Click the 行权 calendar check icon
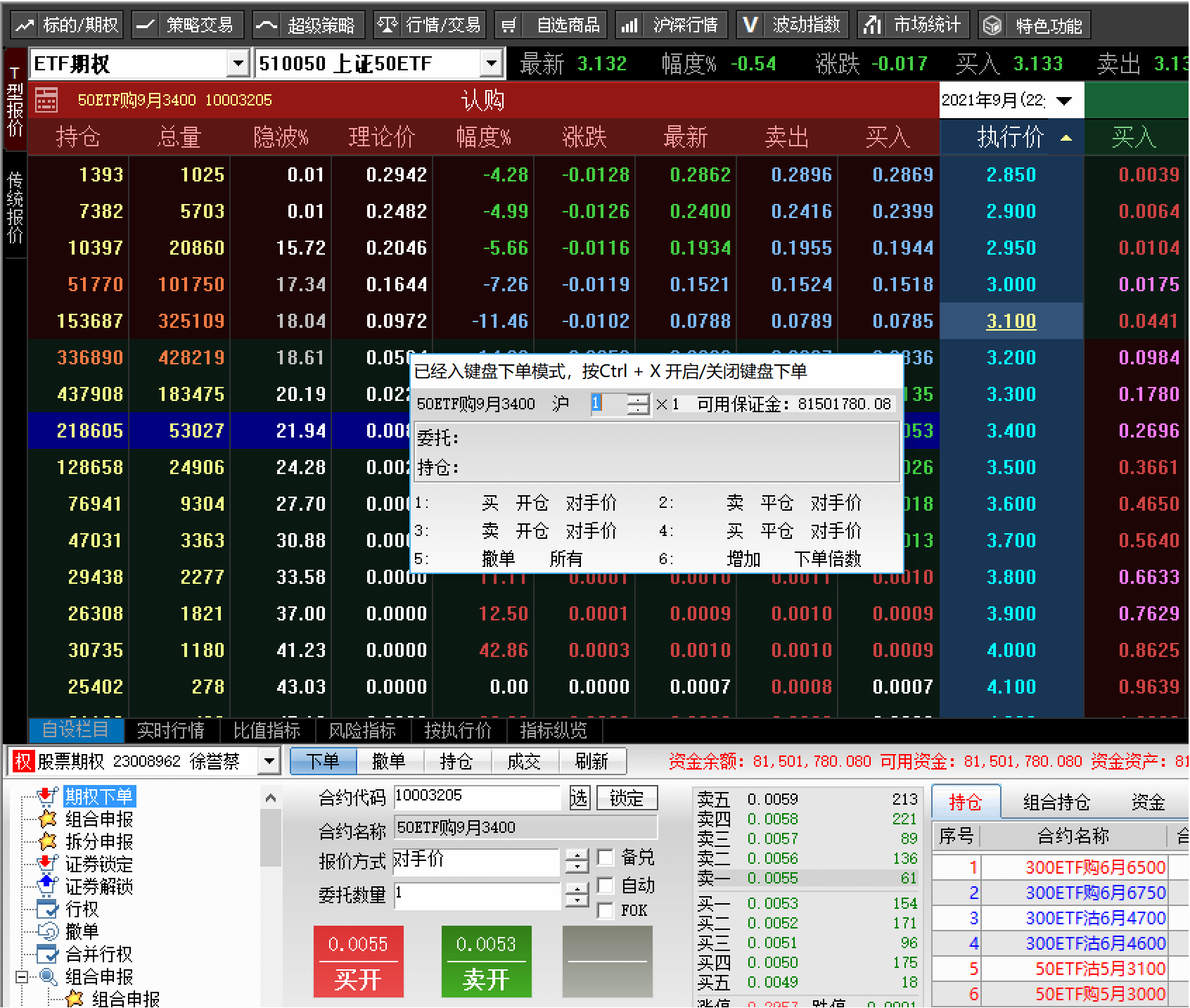 [47, 909]
